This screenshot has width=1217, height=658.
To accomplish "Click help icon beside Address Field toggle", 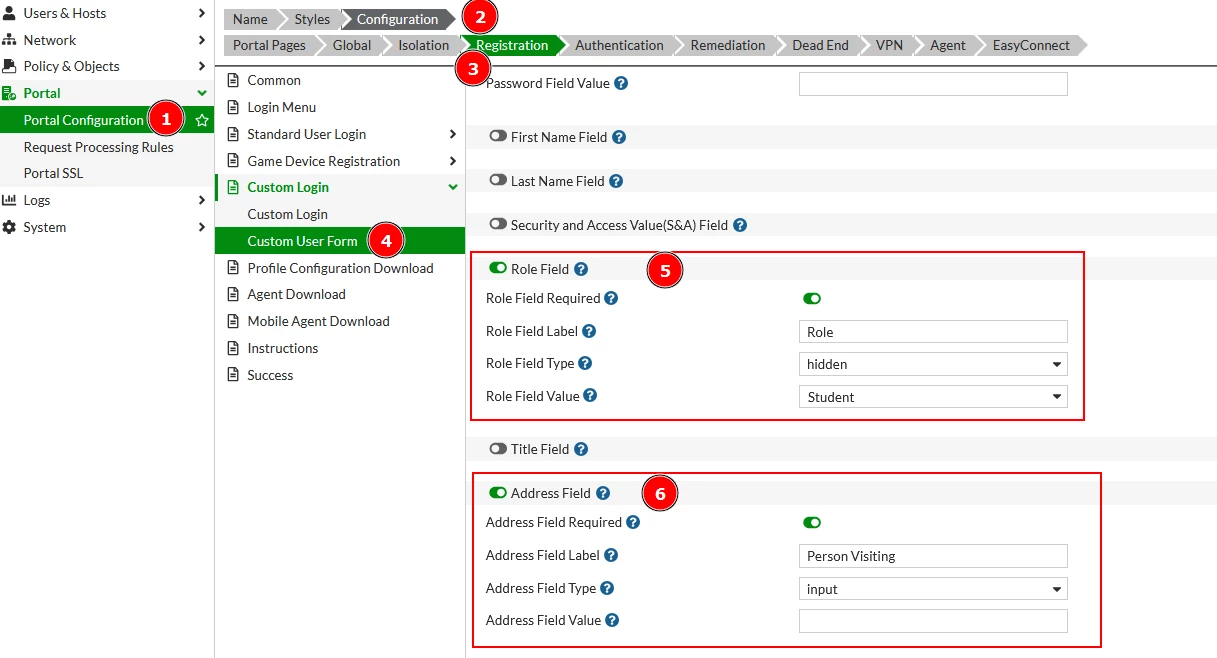I will [603, 493].
